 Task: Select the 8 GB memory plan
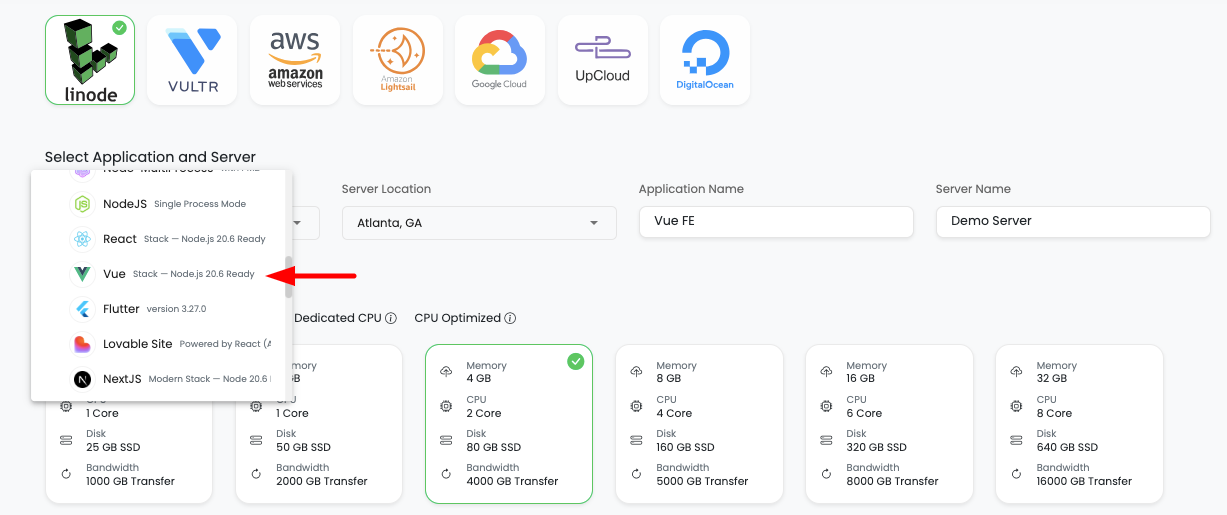(699, 424)
